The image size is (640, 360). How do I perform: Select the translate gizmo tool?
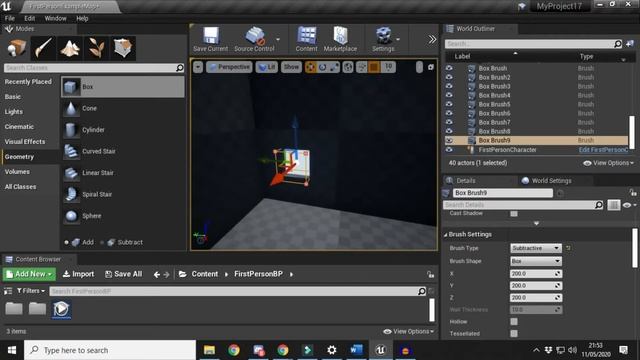tap(311, 67)
